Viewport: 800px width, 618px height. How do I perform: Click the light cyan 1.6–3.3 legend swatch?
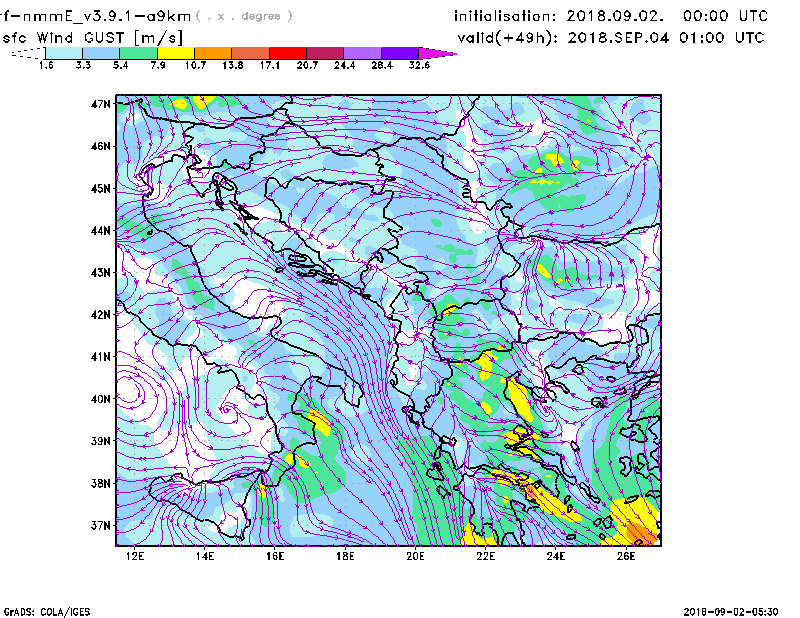point(64,53)
